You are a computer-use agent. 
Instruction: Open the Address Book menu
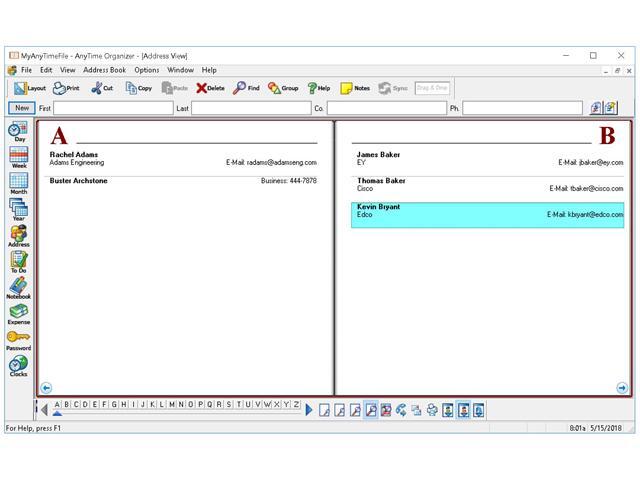click(104, 70)
